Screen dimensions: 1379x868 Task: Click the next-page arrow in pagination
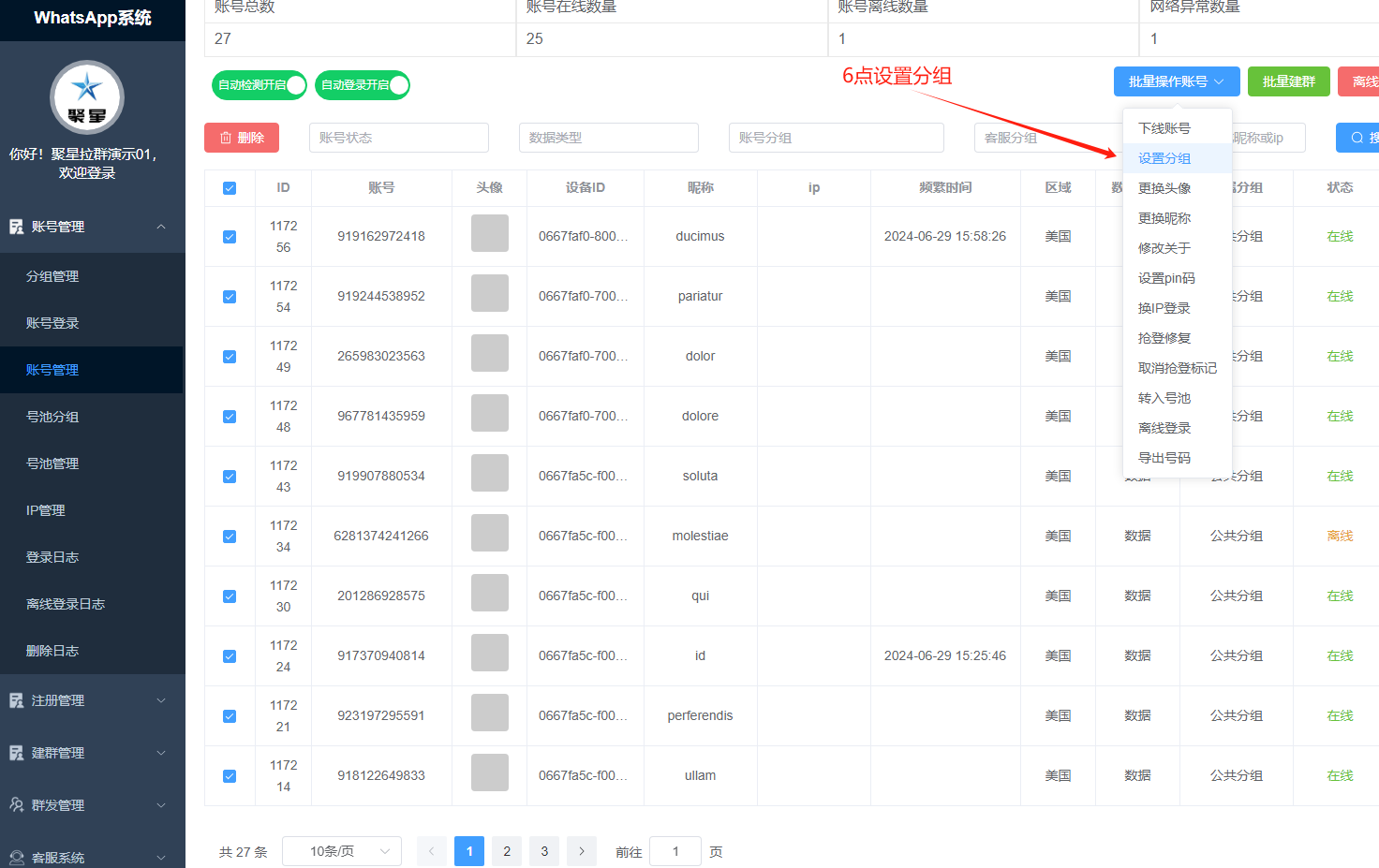[581, 851]
